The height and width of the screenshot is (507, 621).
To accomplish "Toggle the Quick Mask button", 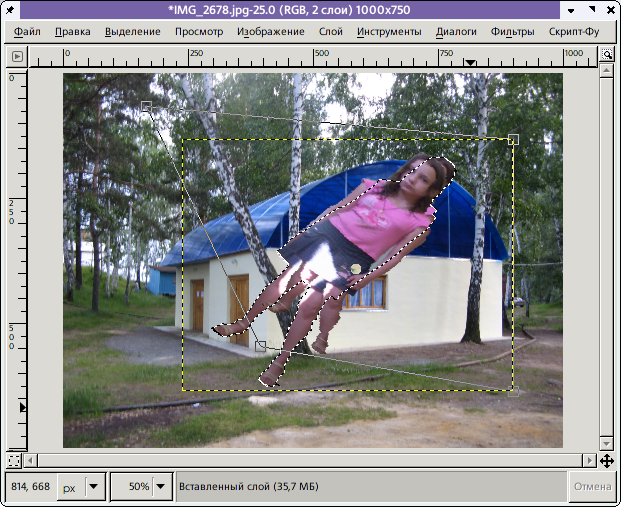I will point(14,461).
